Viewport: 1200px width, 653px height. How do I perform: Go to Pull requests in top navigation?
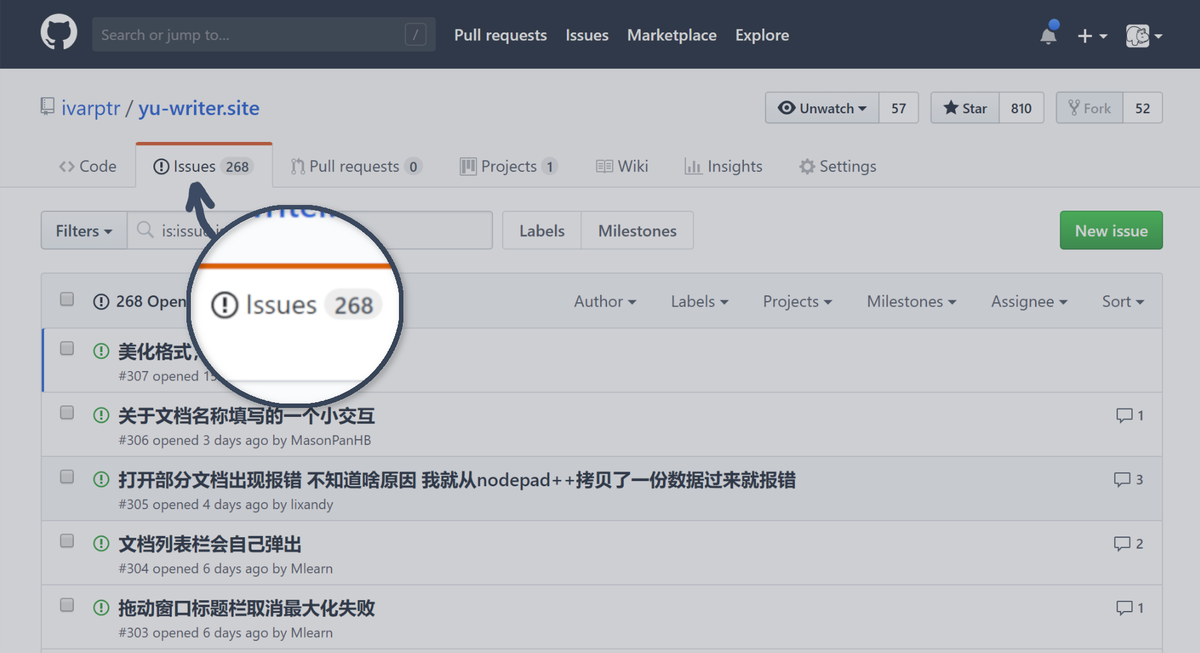[500, 35]
